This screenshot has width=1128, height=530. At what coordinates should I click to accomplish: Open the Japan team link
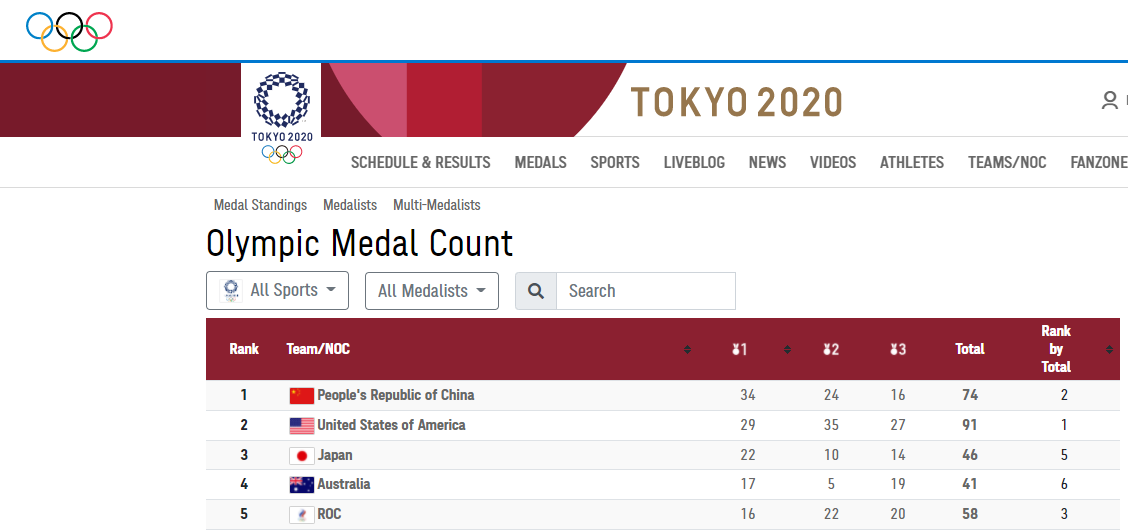click(335, 455)
